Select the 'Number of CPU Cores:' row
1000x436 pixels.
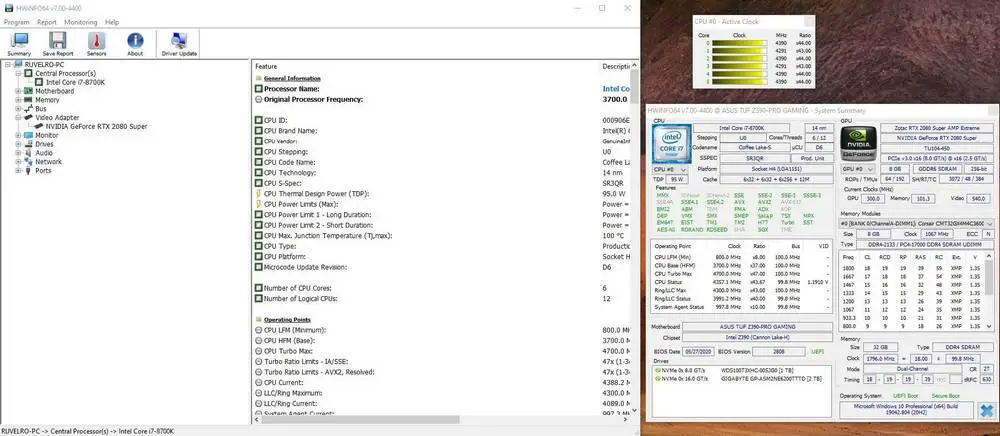coord(440,288)
